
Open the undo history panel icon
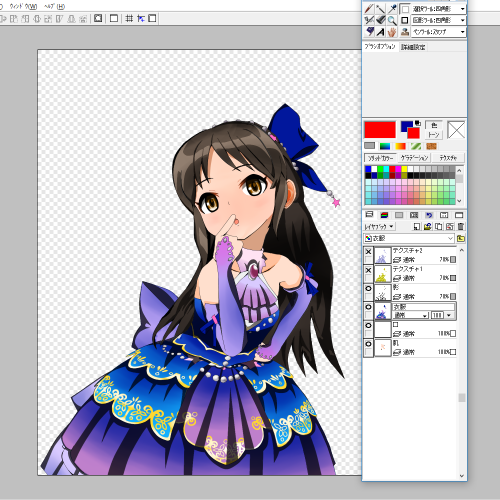click(x=429, y=215)
